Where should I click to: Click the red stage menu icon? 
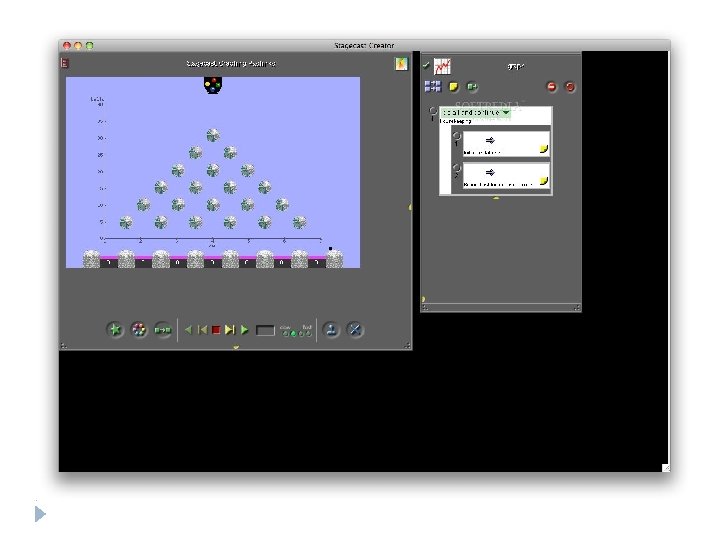click(65, 63)
